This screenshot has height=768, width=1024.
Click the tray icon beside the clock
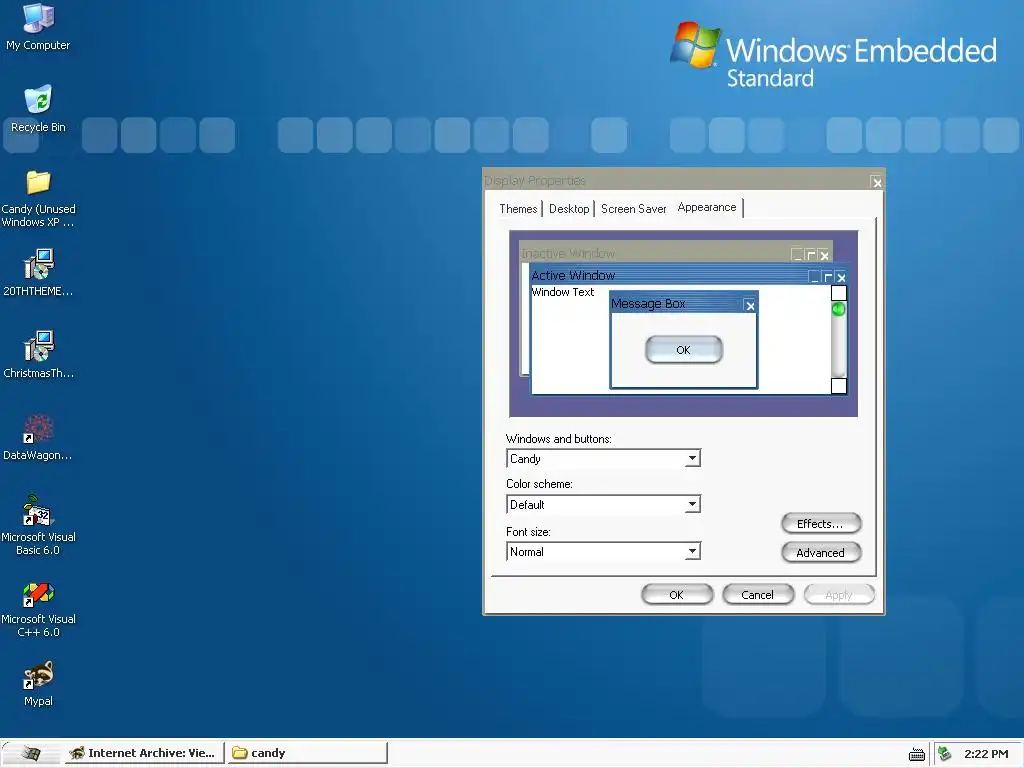(x=945, y=754)
